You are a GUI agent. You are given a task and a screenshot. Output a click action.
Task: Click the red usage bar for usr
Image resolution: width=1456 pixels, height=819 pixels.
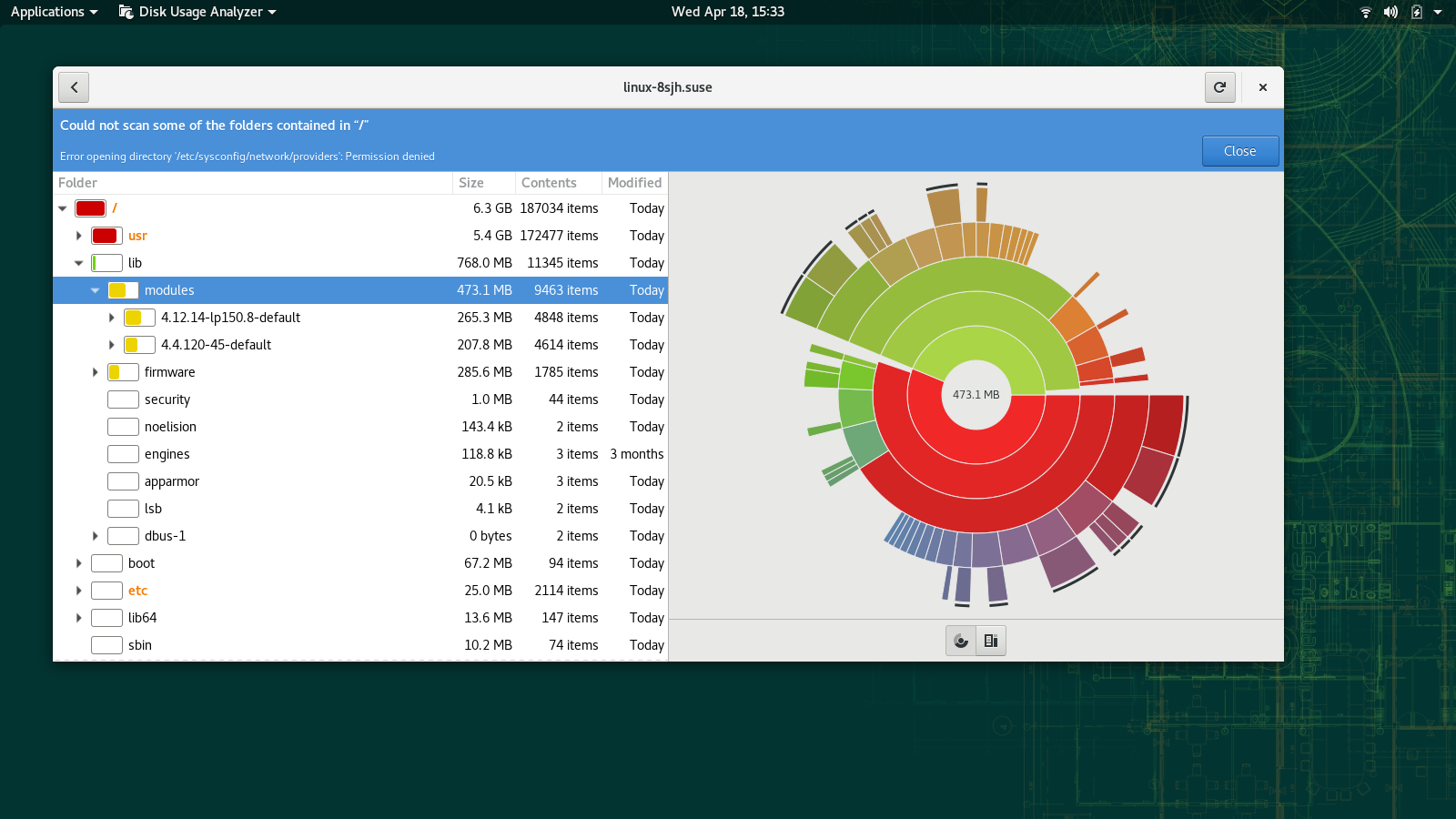106,236
